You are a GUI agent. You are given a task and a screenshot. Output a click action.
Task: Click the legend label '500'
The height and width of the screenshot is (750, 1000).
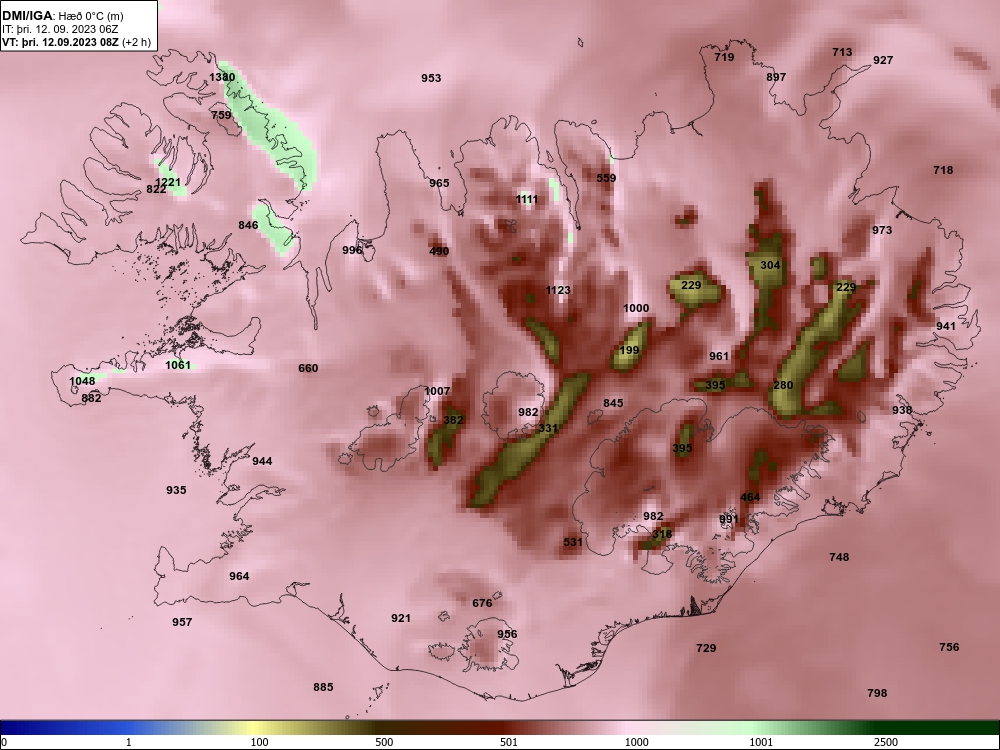pos(384,742)
